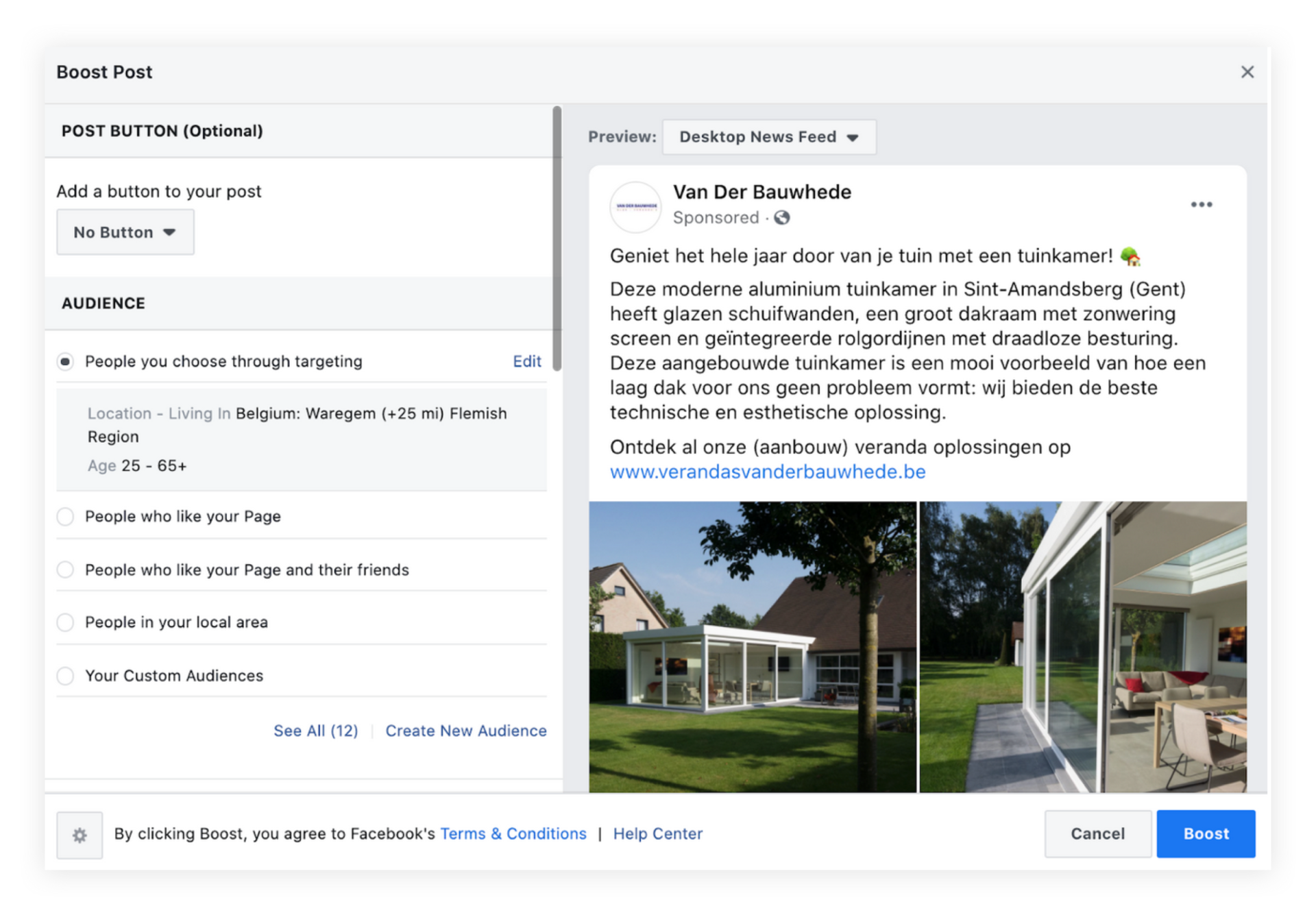Screen dimensions: 1316x917
Task: Click See All (12) audiences link
Action: 315,731
